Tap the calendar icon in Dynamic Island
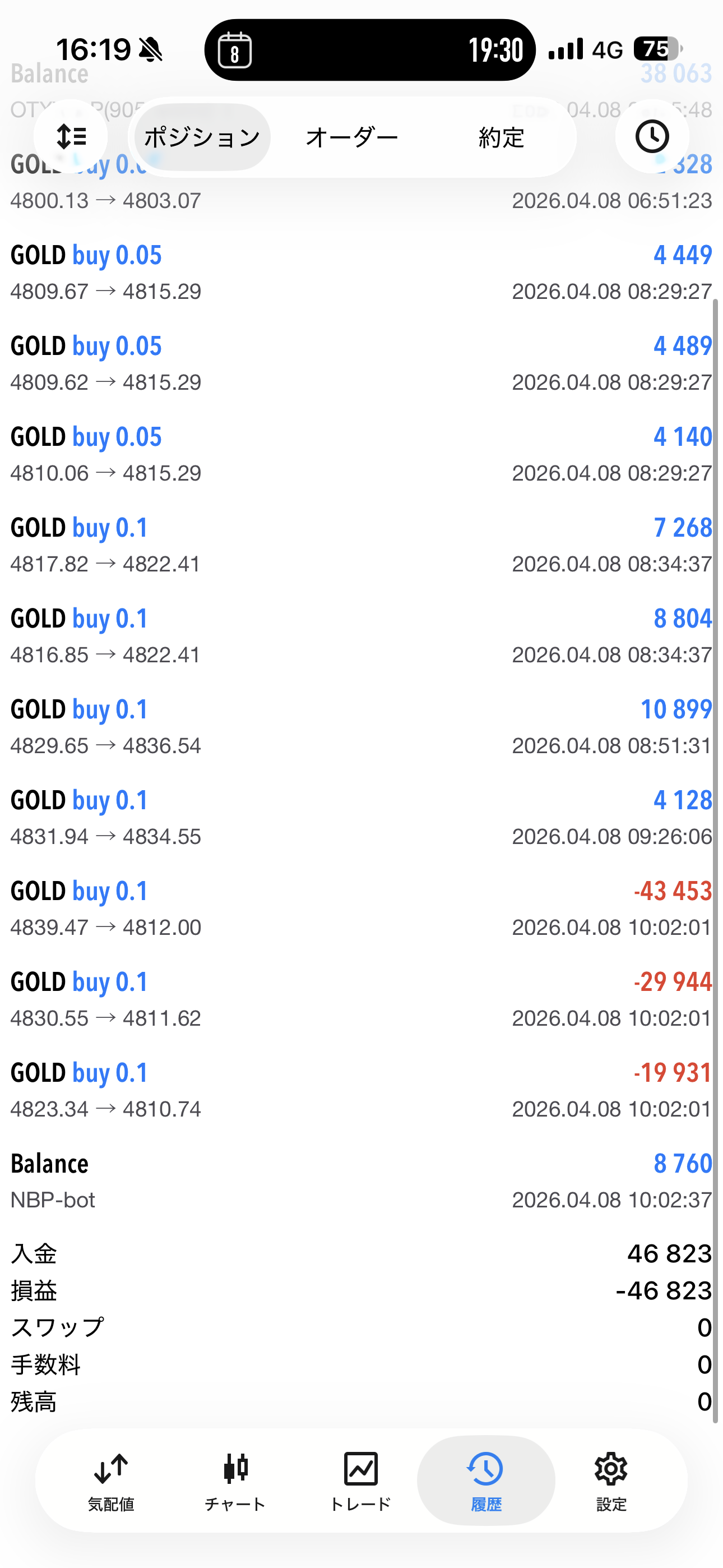Viewport: 723px width, 1568px height. pyautogui.click(x=235, y=50)
